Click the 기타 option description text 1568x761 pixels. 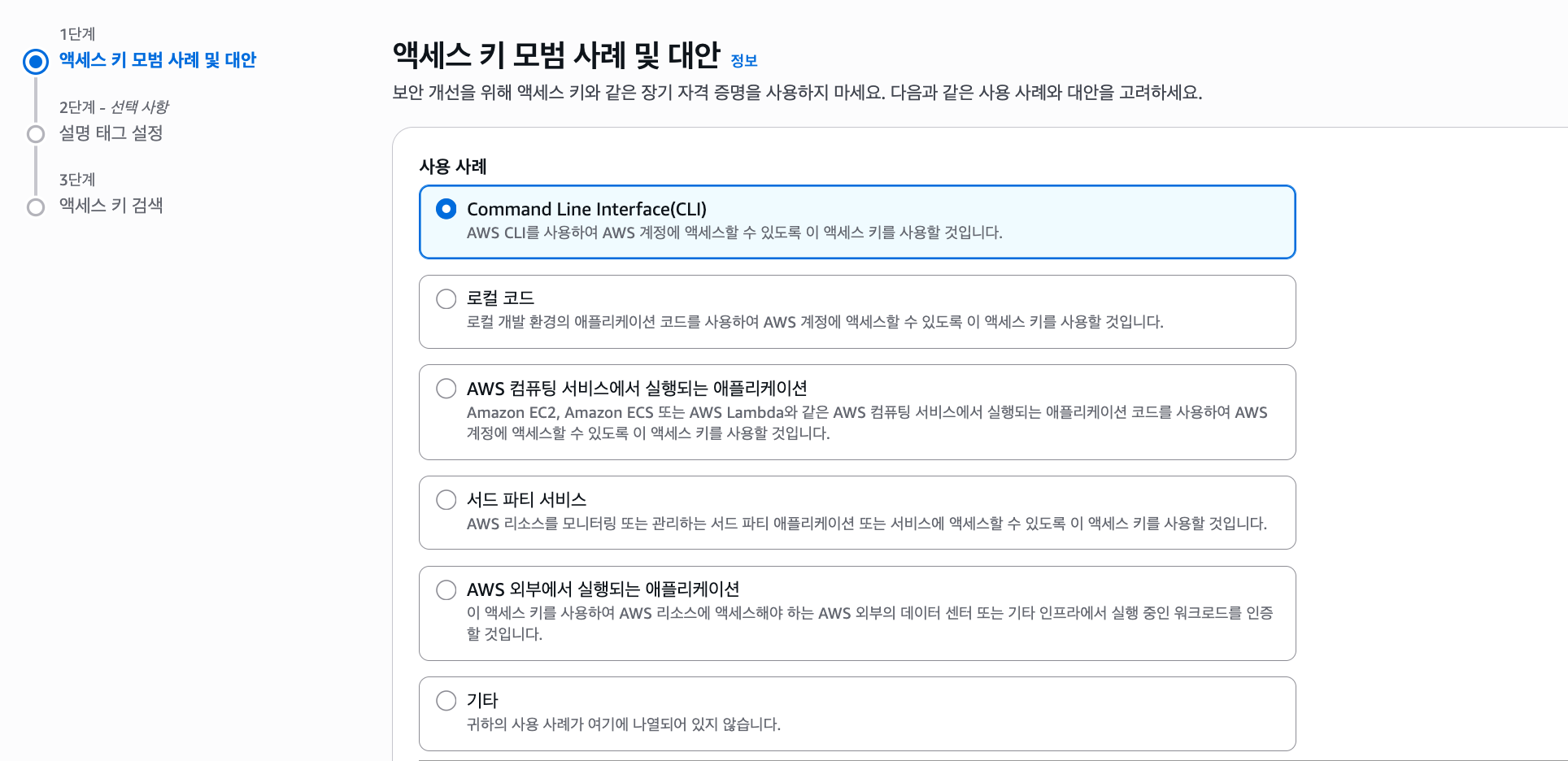pos(623,724)
